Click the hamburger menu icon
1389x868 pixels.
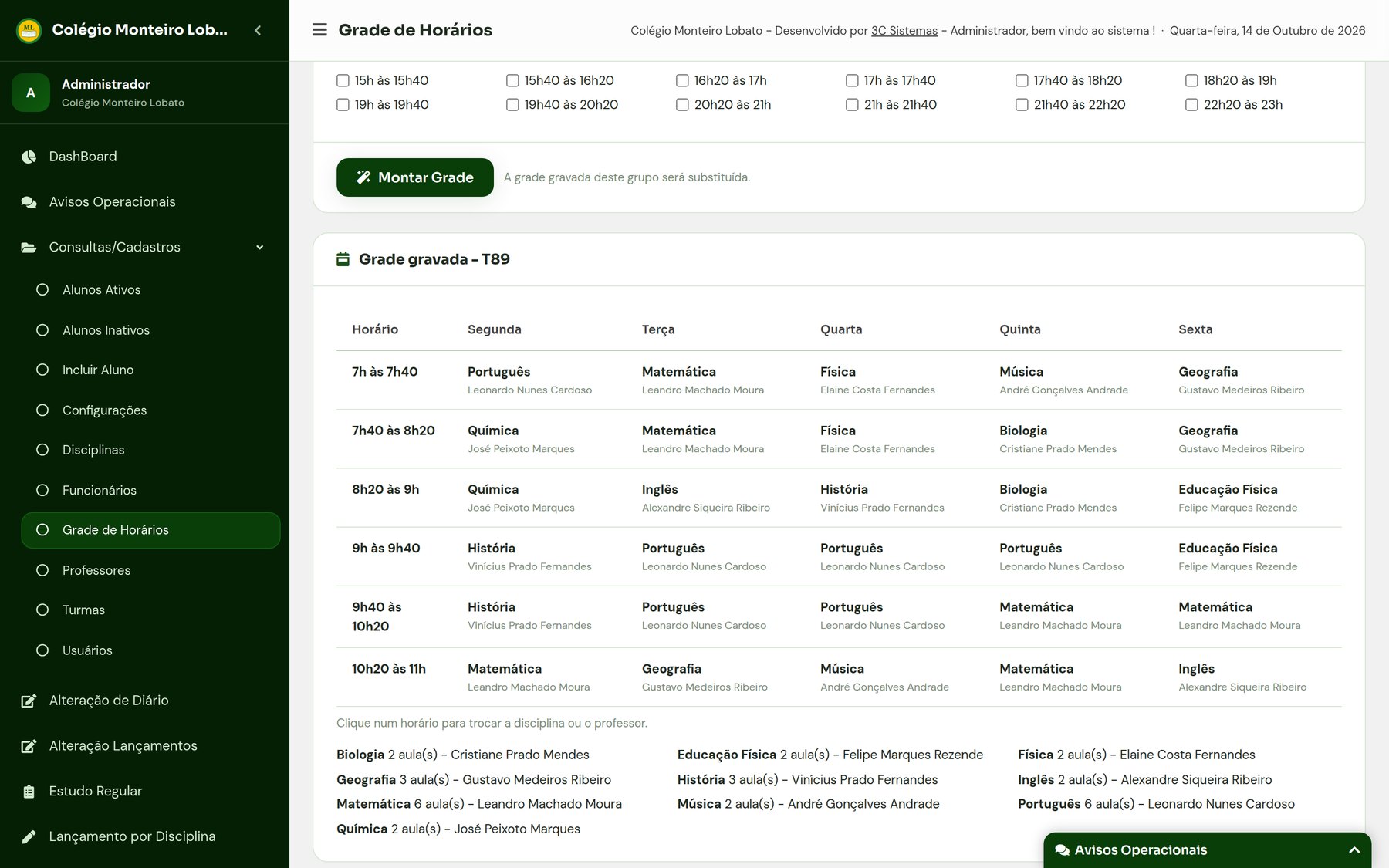click(x=319, y=30)
